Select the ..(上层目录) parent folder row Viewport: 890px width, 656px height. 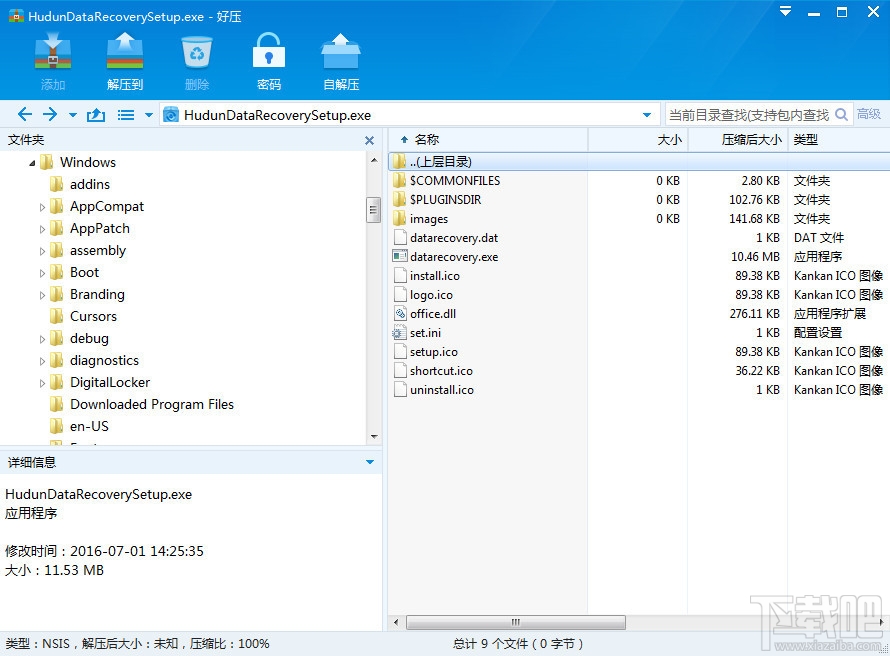point(639,162)
